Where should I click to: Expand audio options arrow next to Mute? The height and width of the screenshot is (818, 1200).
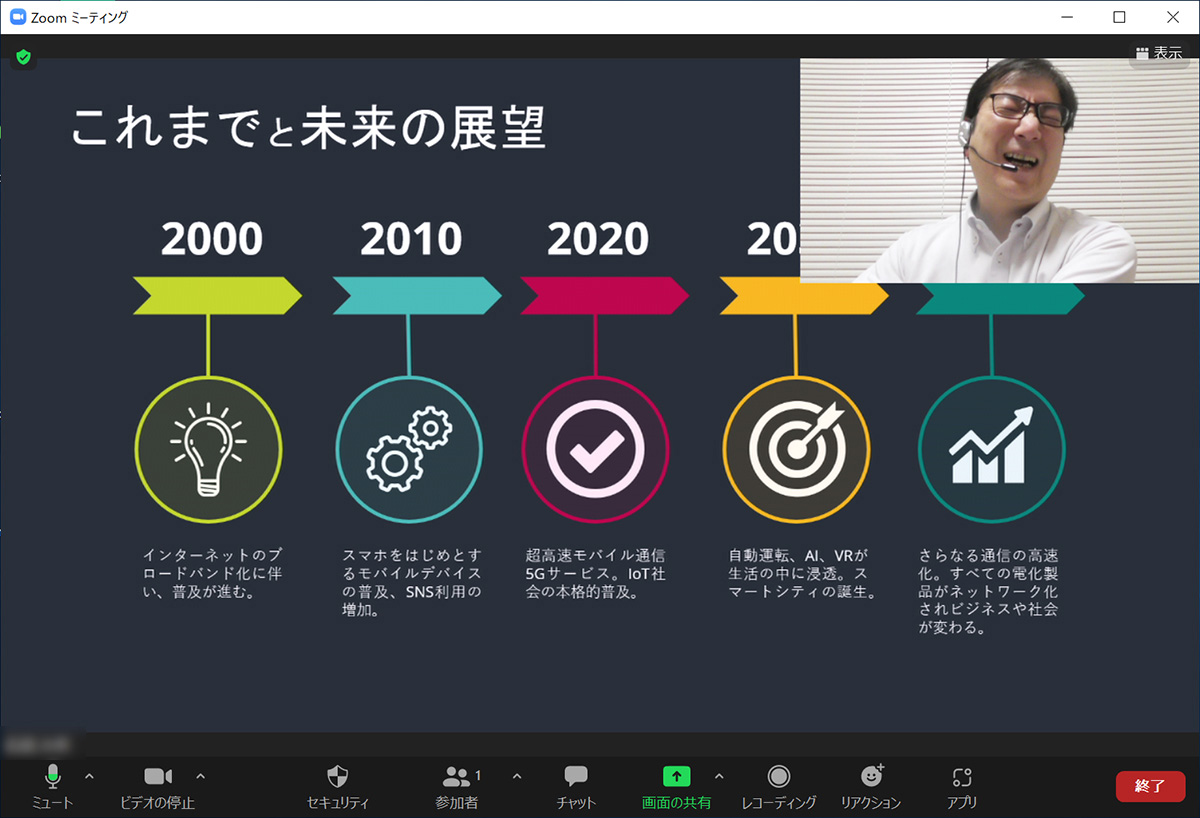click(89, 775)
